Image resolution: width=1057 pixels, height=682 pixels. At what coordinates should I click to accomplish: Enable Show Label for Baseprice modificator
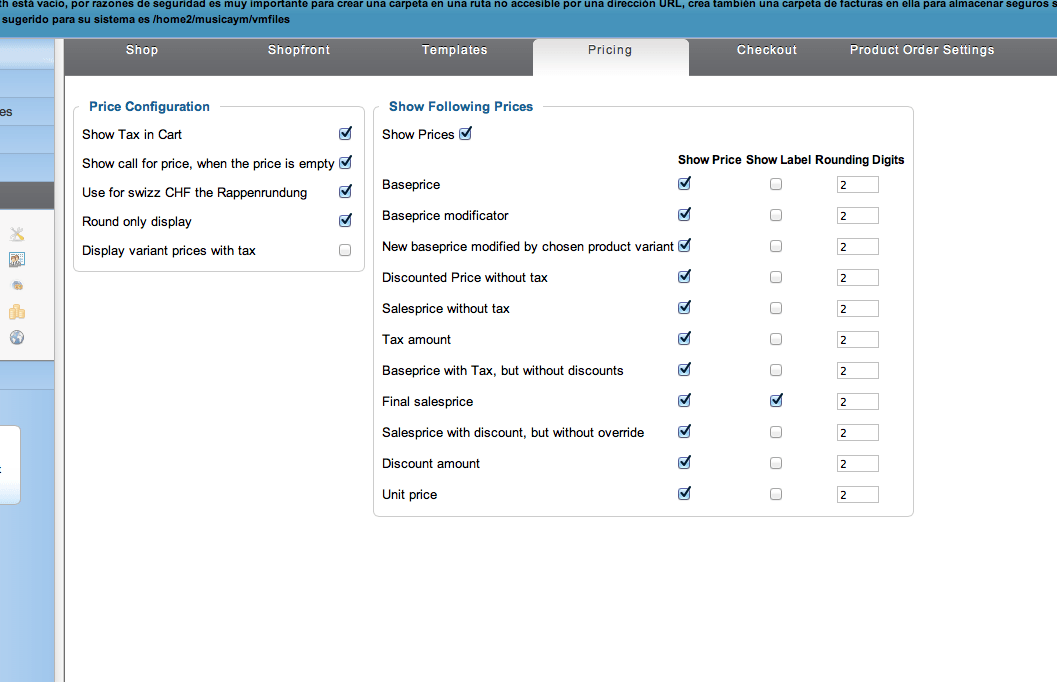[x=776, y=215]
